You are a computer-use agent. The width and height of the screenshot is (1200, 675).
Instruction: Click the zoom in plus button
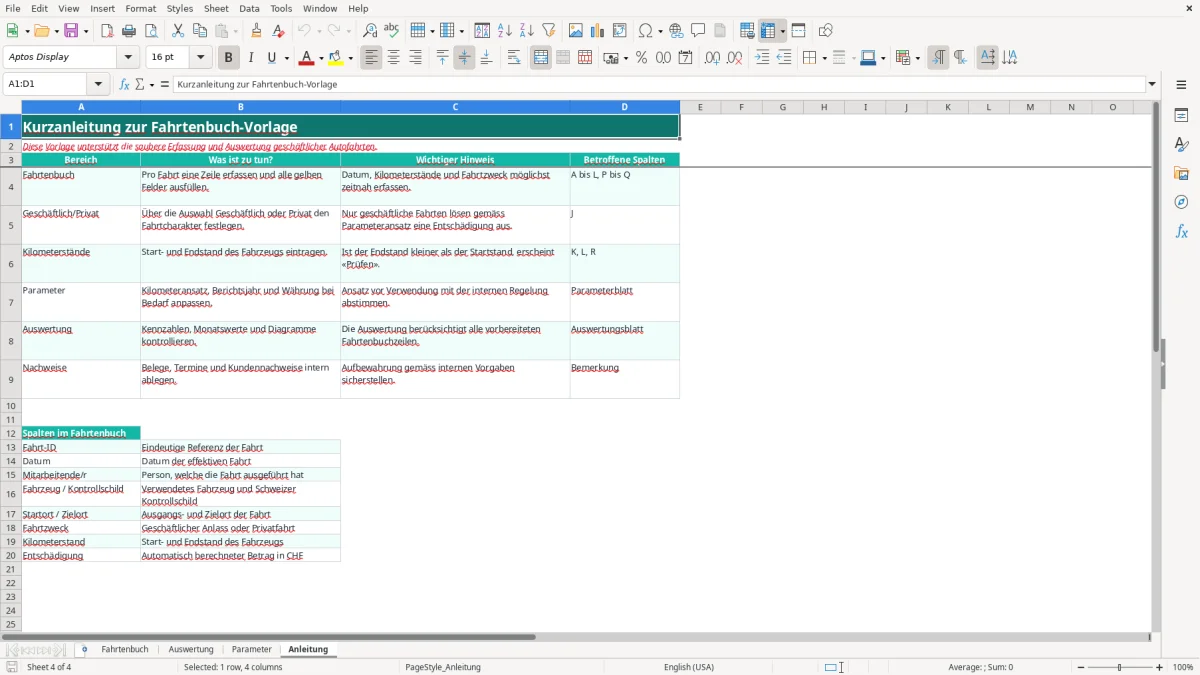pos(1160,667)
